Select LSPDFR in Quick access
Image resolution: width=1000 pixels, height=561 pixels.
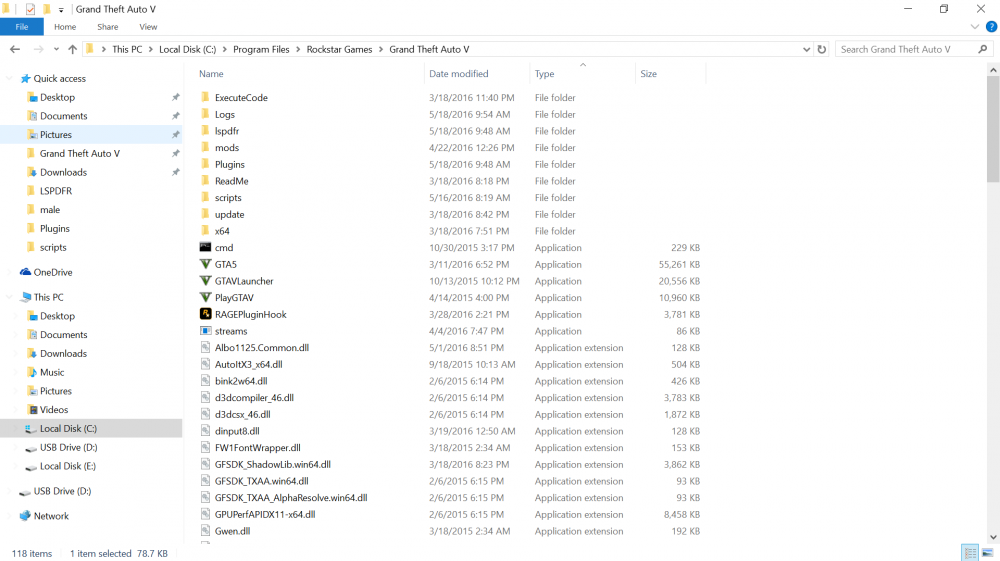tap(56, 191)
